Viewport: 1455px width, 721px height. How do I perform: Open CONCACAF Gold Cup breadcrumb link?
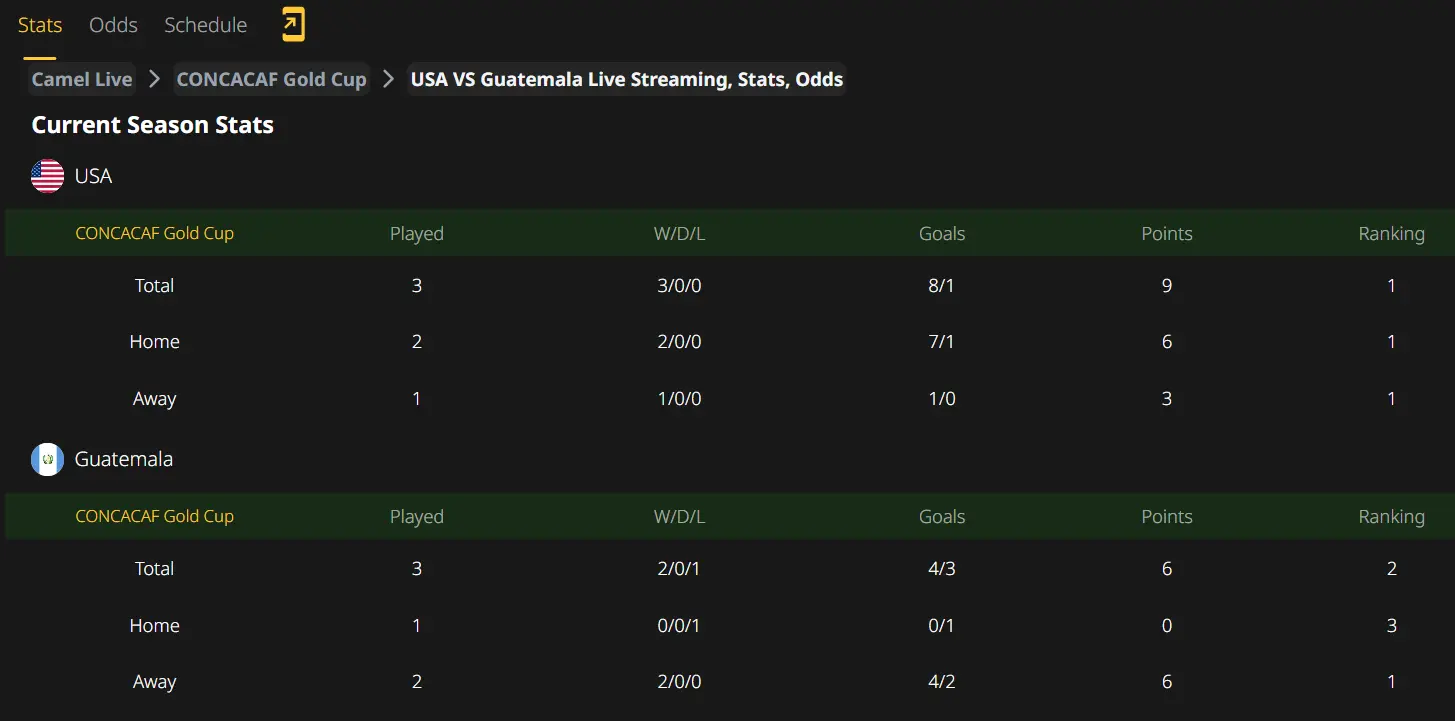(x=272, y=79)
